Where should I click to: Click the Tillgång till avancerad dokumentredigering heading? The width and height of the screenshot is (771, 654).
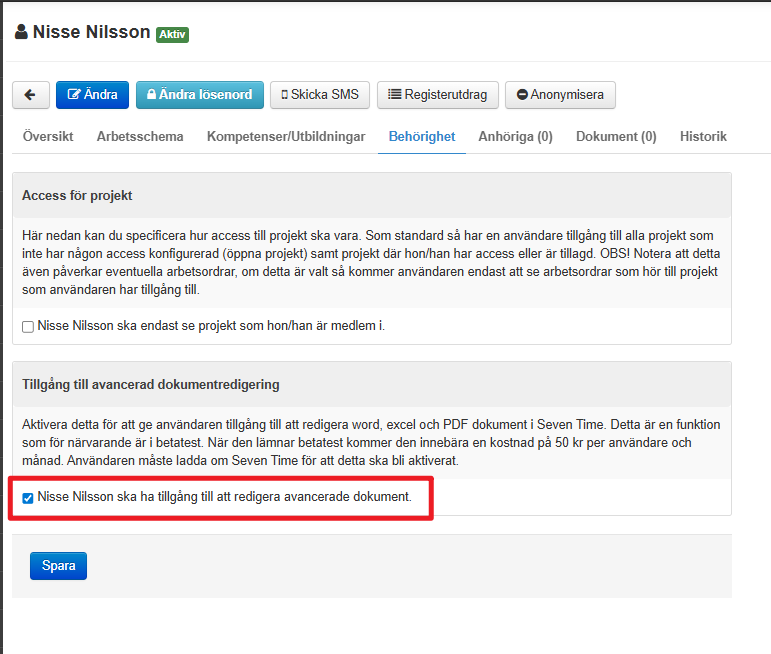[x=150, y=384]
